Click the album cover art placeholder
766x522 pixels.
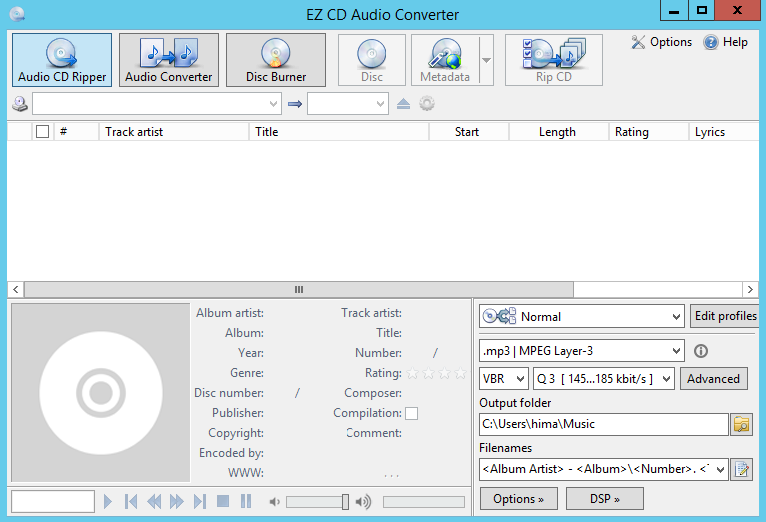click(x=101, y=393)
